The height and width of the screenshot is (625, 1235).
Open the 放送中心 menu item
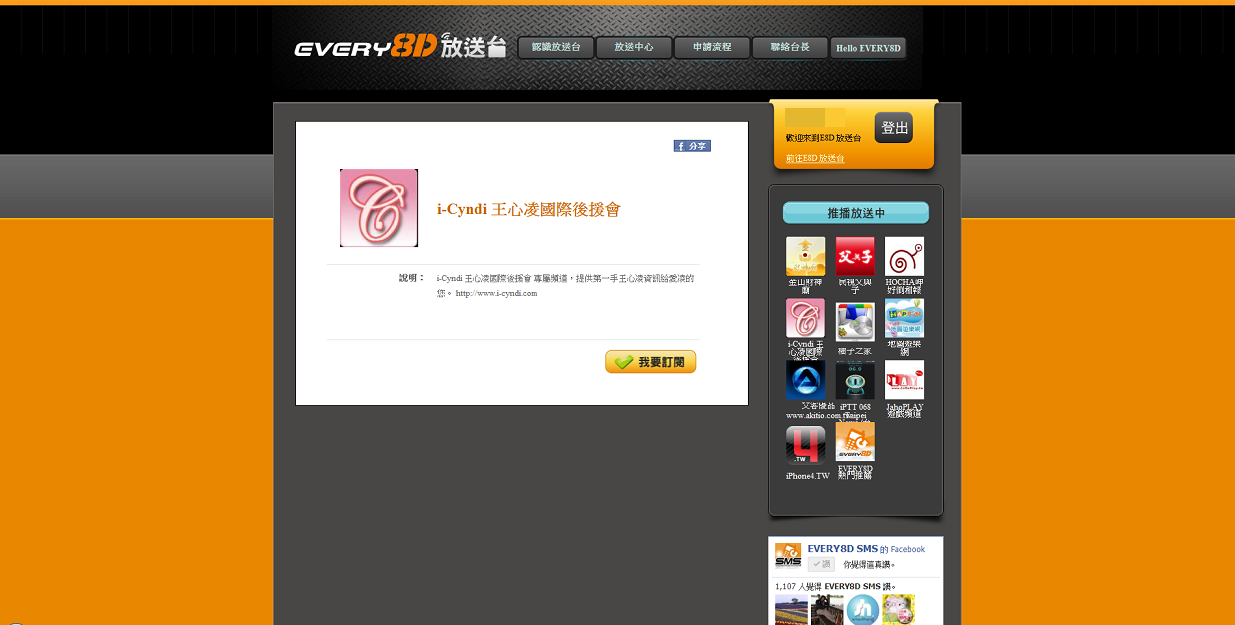[634, 48]
